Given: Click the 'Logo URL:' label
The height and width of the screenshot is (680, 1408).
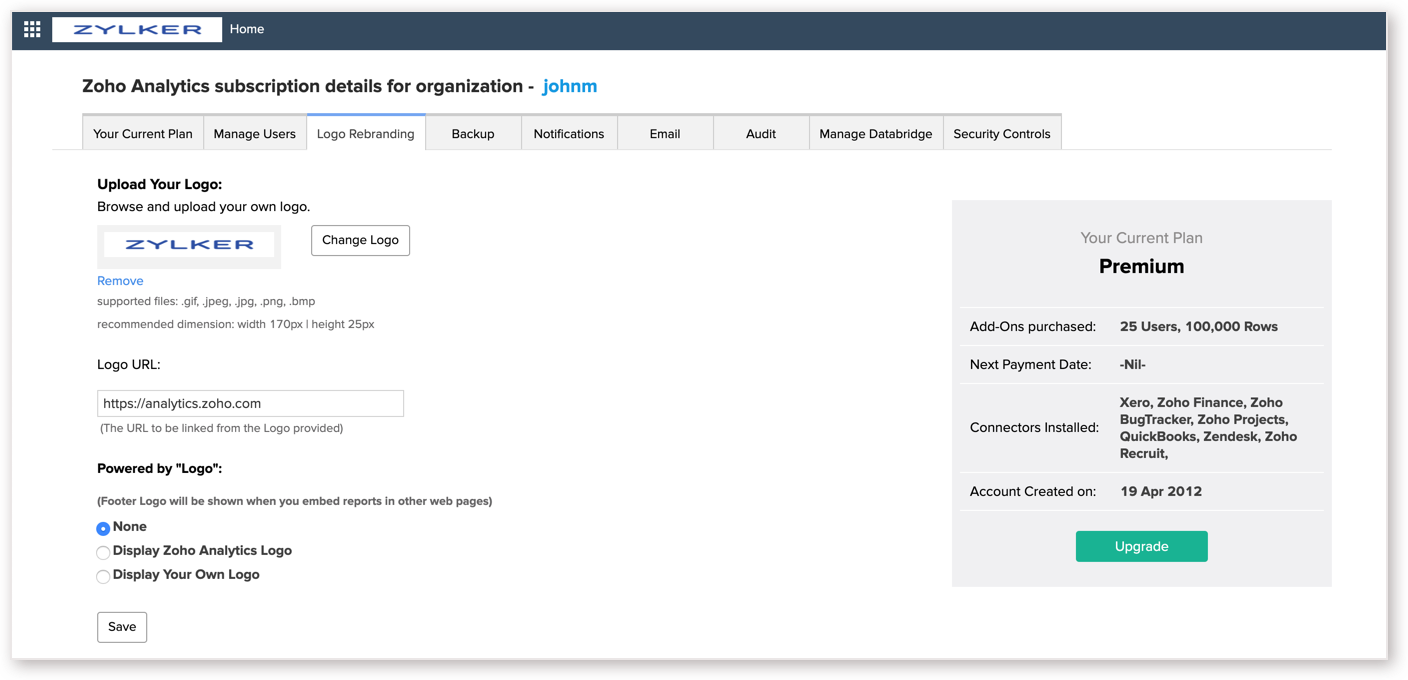Looking at the screenshot, I should 129,364.
